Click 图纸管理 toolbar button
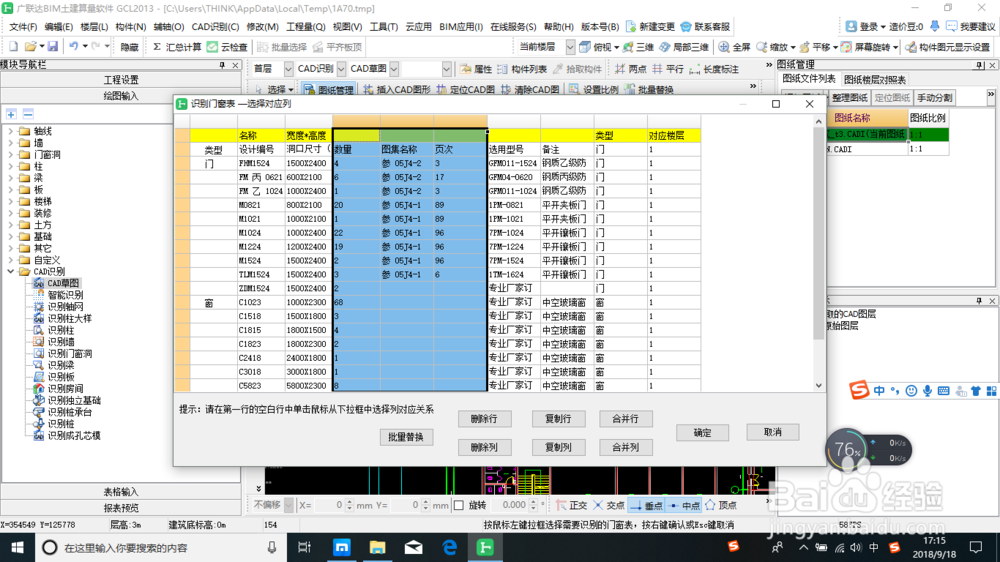Image resolution: width=1000 pixels, height=562 pixels. (x=328, y=89)
